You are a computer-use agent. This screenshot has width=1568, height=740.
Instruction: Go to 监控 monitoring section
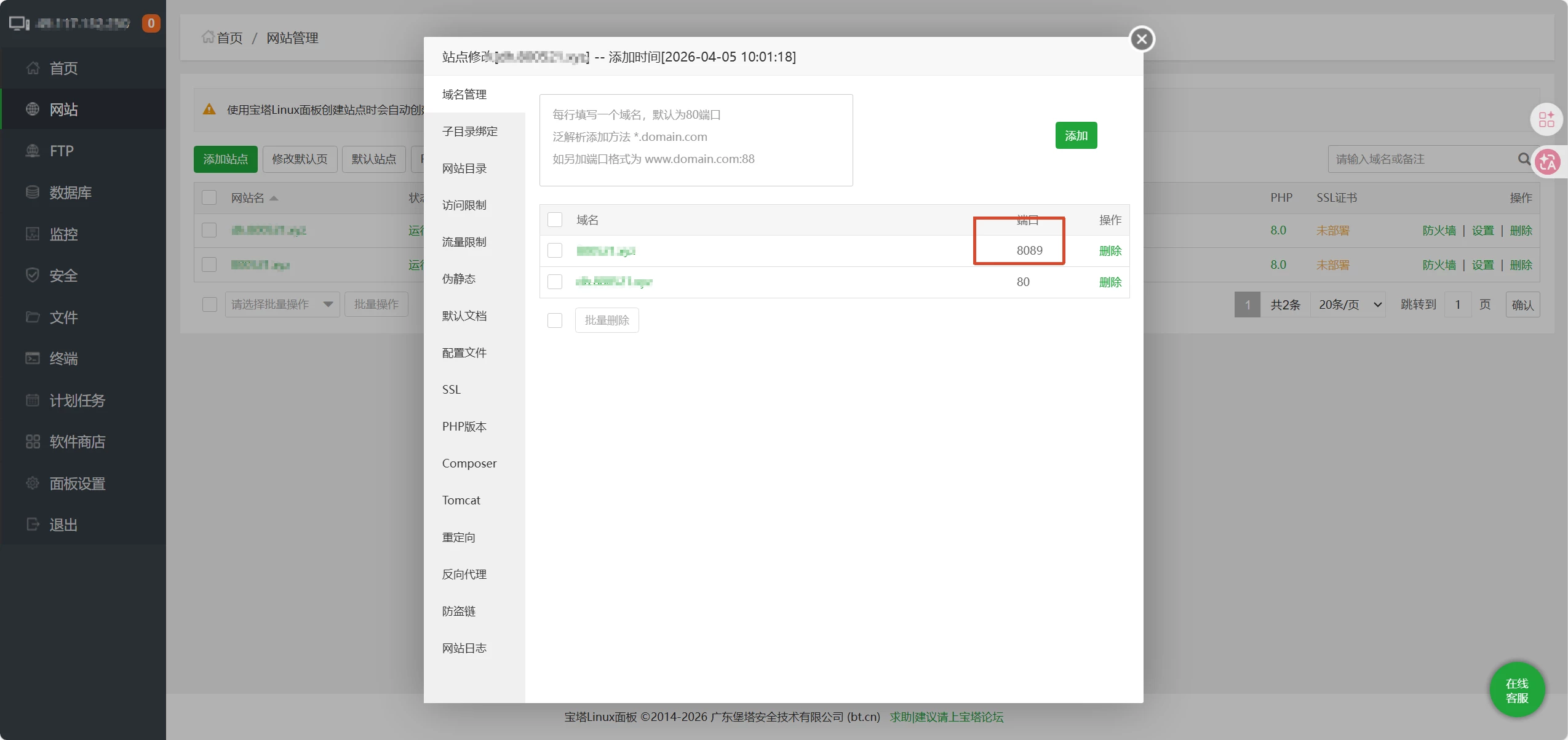click(63, 234)
